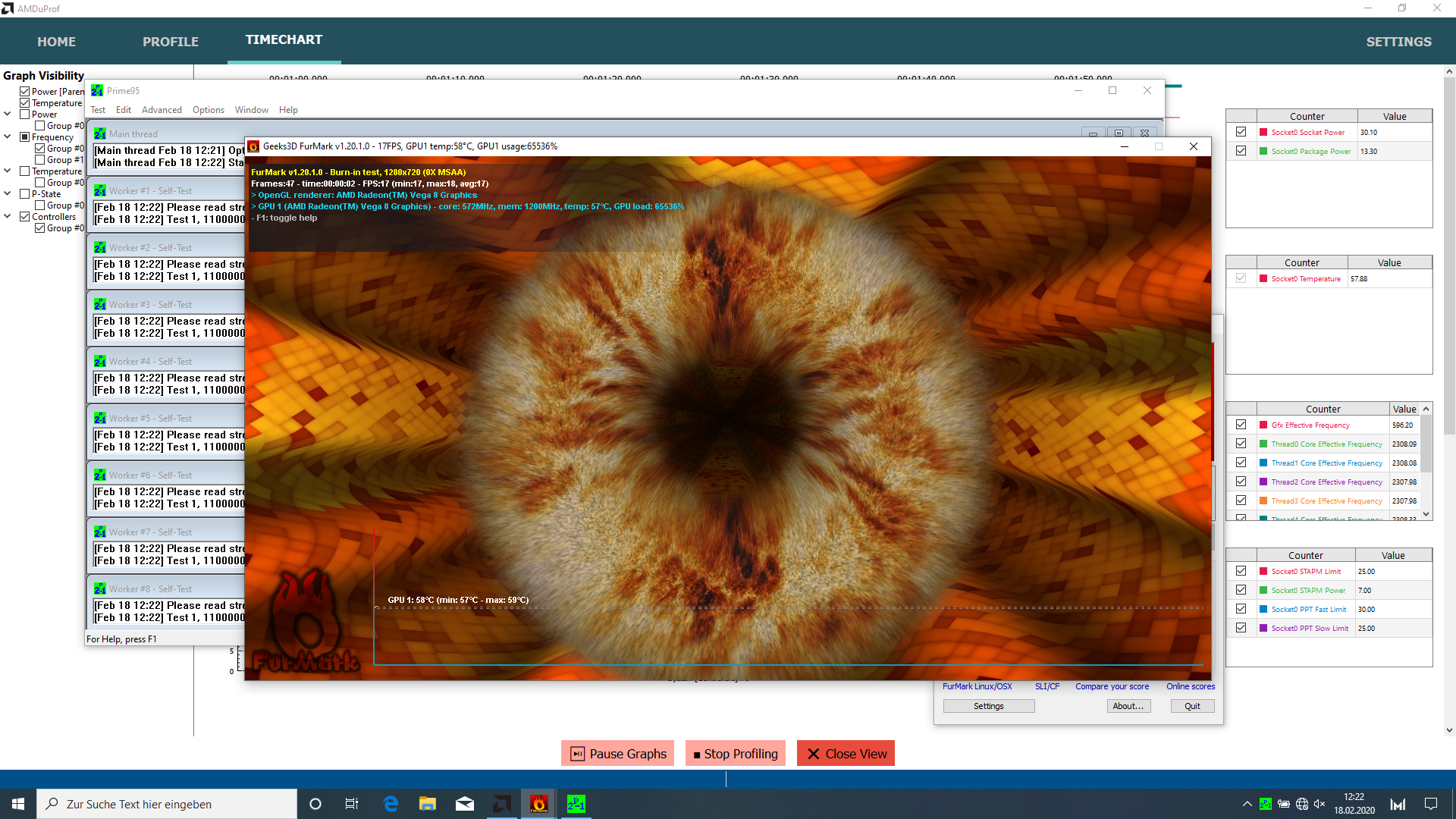Uncheck Socket0 Socket Power counter checkbox

(x=1241, y=132)
